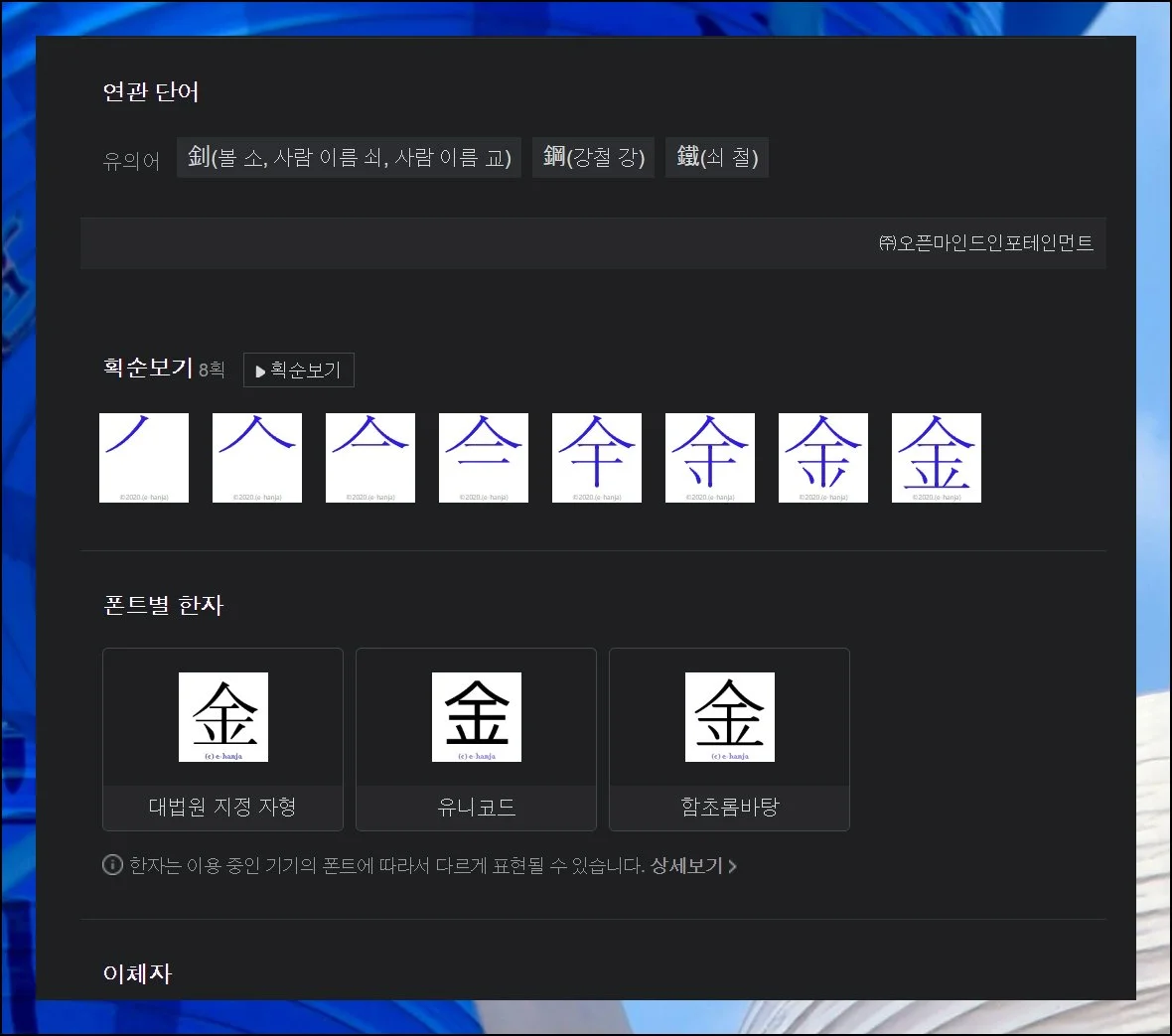View the fifth stroke step thumbnail
The height and width of the screenshot is (1036, 1172).
(x=597, y=458)
